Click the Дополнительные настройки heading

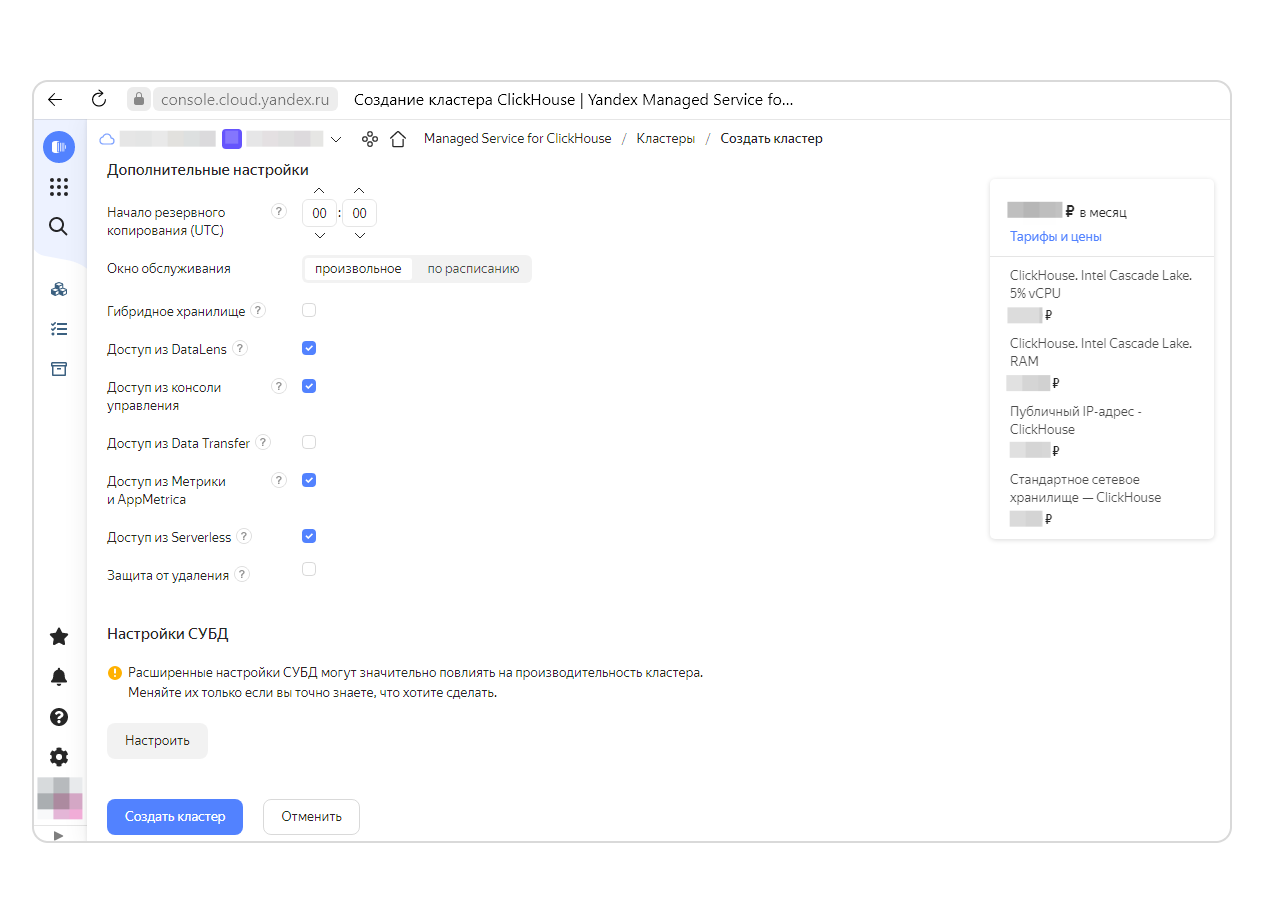click(x=208, y=170)
